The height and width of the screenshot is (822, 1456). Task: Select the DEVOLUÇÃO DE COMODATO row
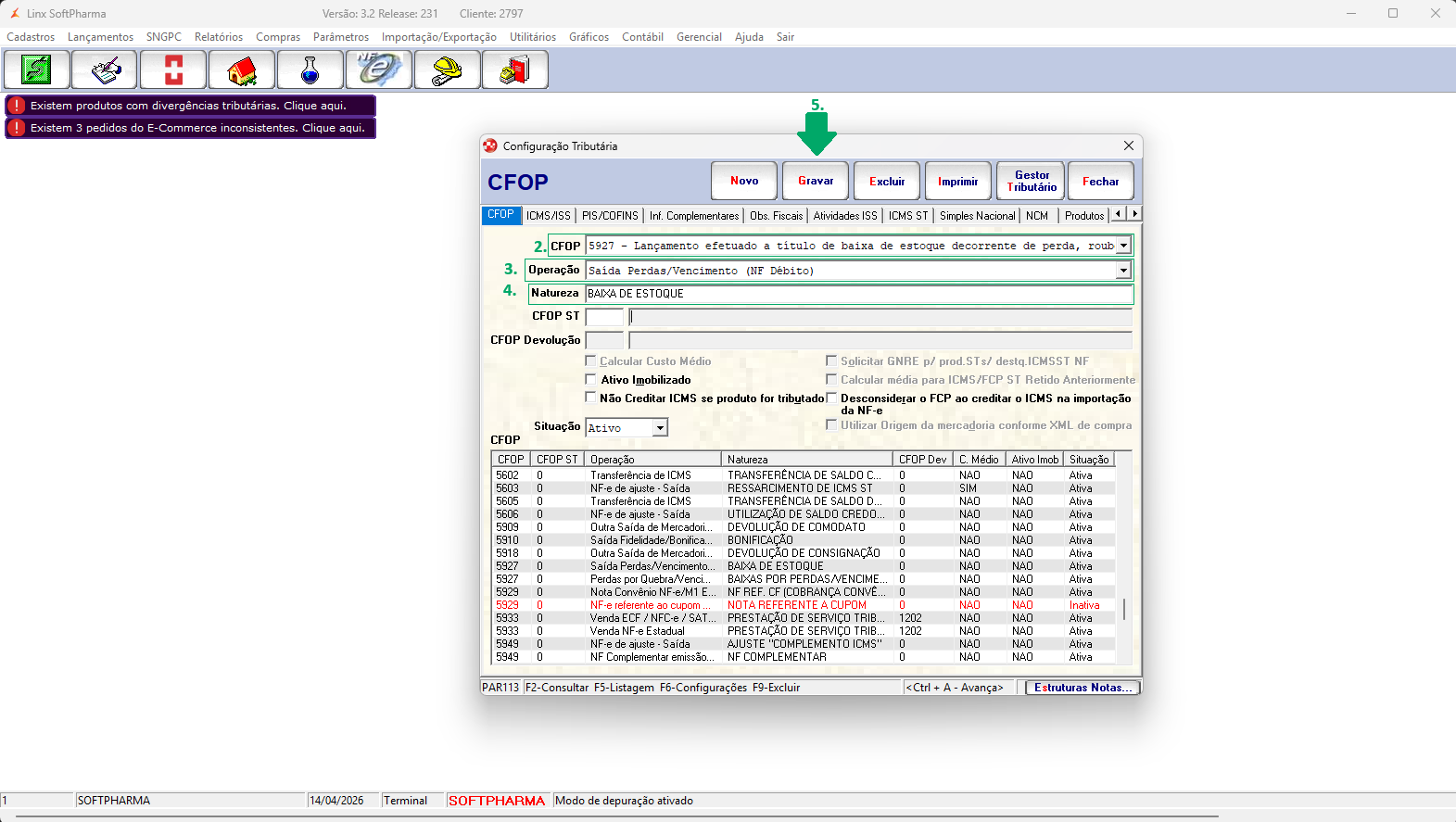pos(804,527)
